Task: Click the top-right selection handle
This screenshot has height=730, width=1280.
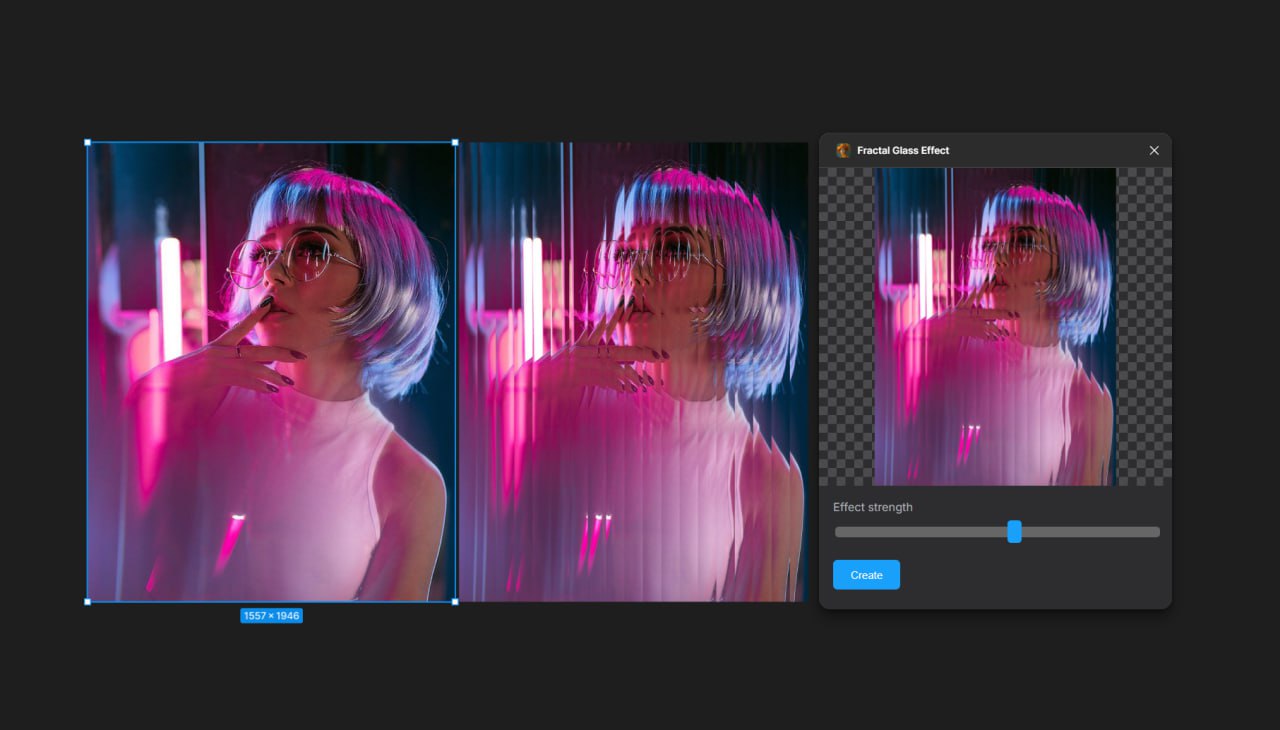Action: coord(456,142)
